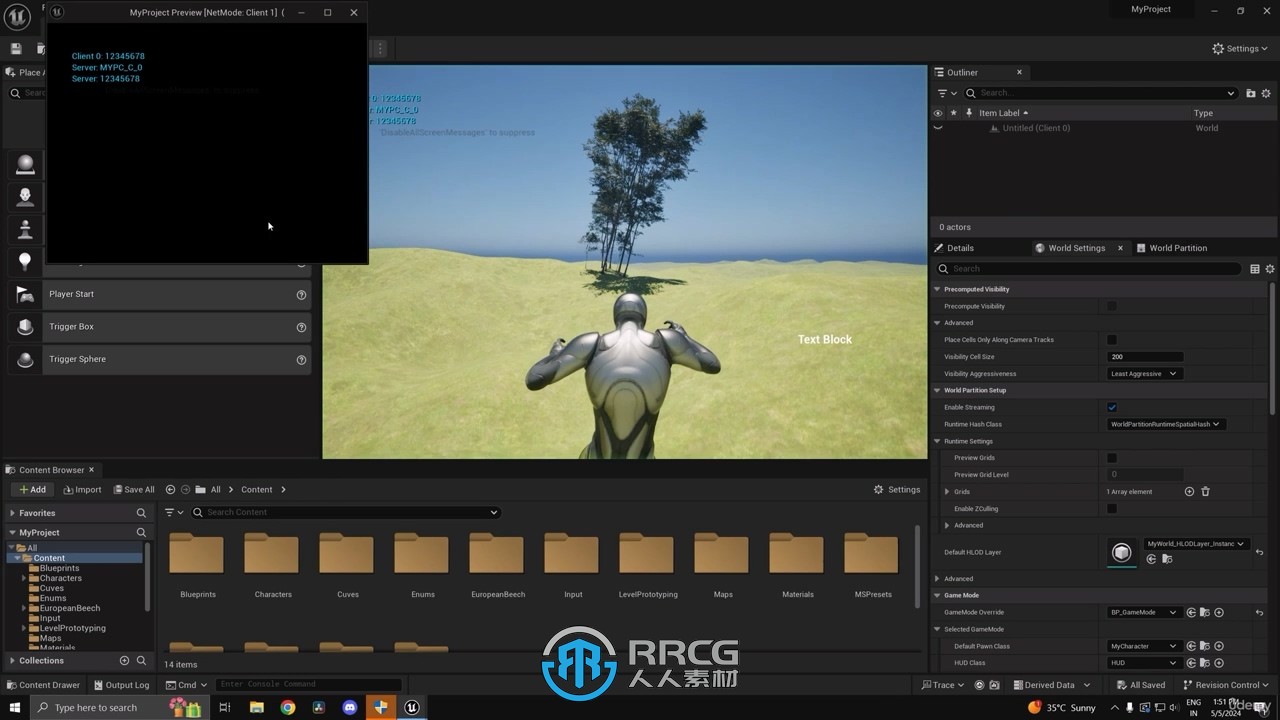Use selected asset for GameMode Override
The height and width of the screenshot is (720, 1280).
coord(1191,612)
